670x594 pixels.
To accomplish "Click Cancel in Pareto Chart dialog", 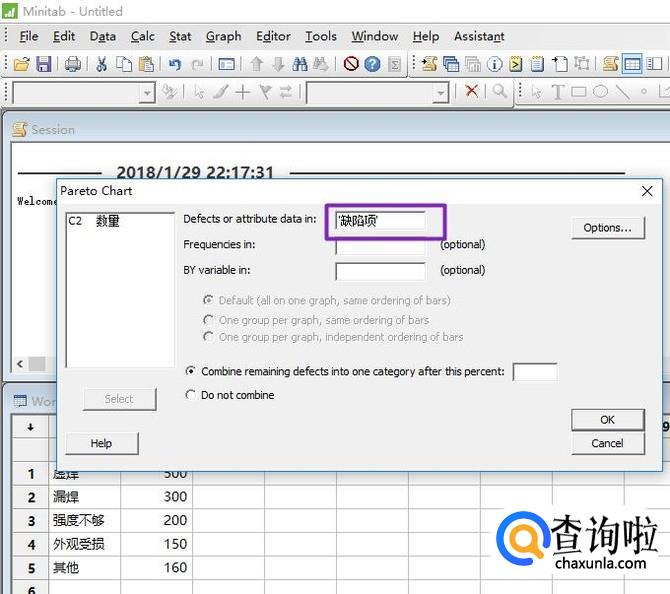I will pyautogui.click(x=608, y=443).
